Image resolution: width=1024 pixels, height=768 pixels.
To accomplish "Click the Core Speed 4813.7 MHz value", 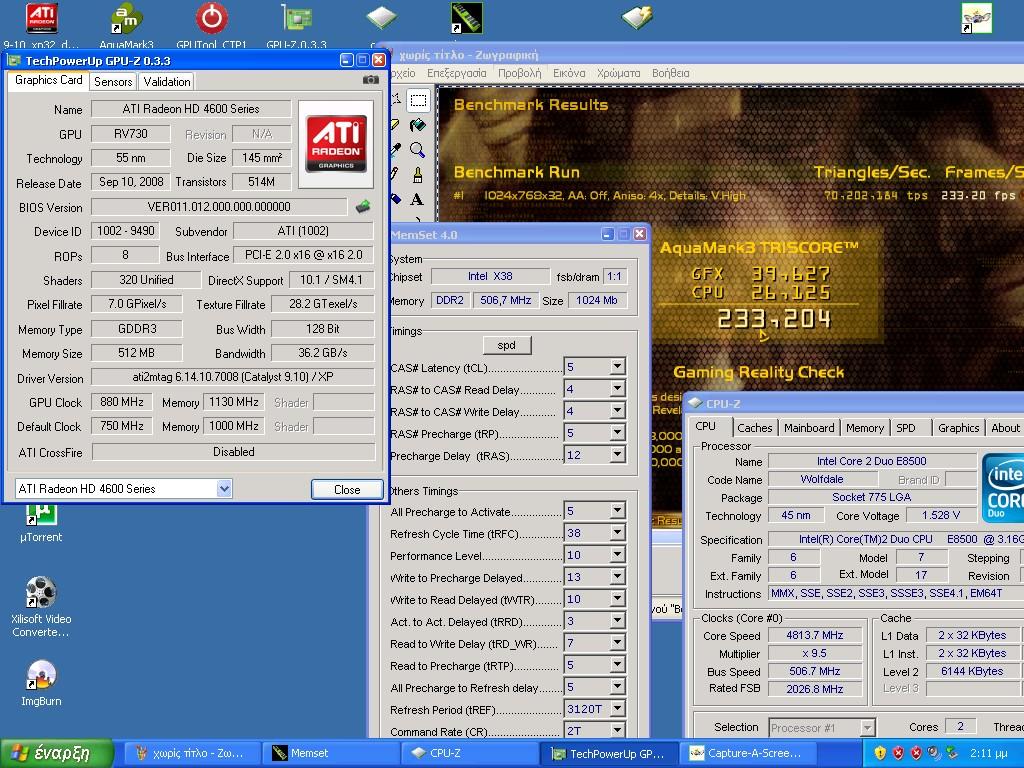I will (x=814, y=635).
